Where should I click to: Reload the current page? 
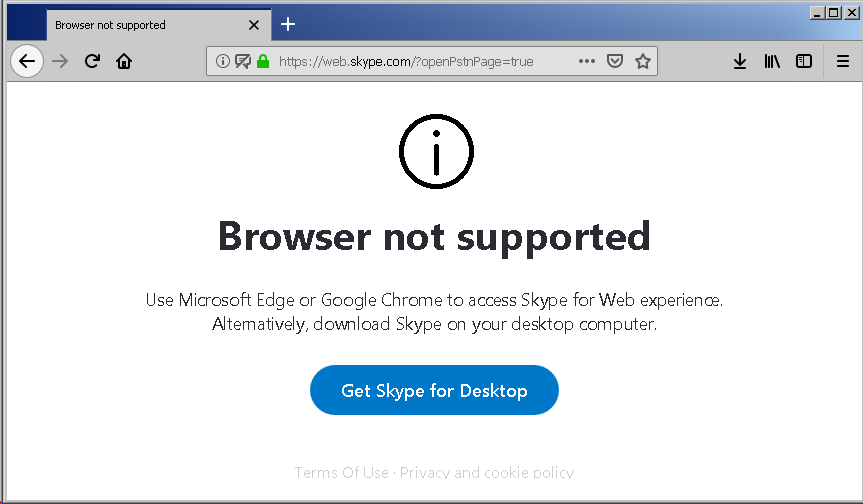92,61
